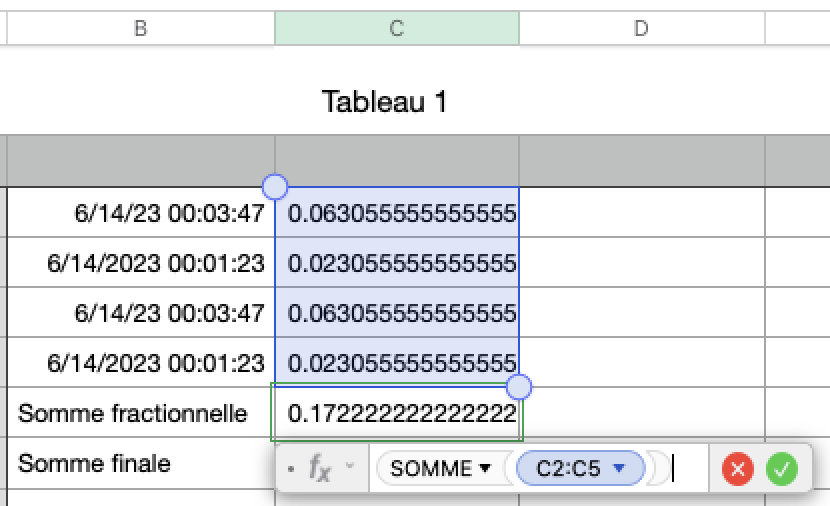Image resolution: width=830 pixels, height=506 pixels.
Task: Click top selection handle of range C2:C5
Action: pyautogui.click(x=274, y=186)
